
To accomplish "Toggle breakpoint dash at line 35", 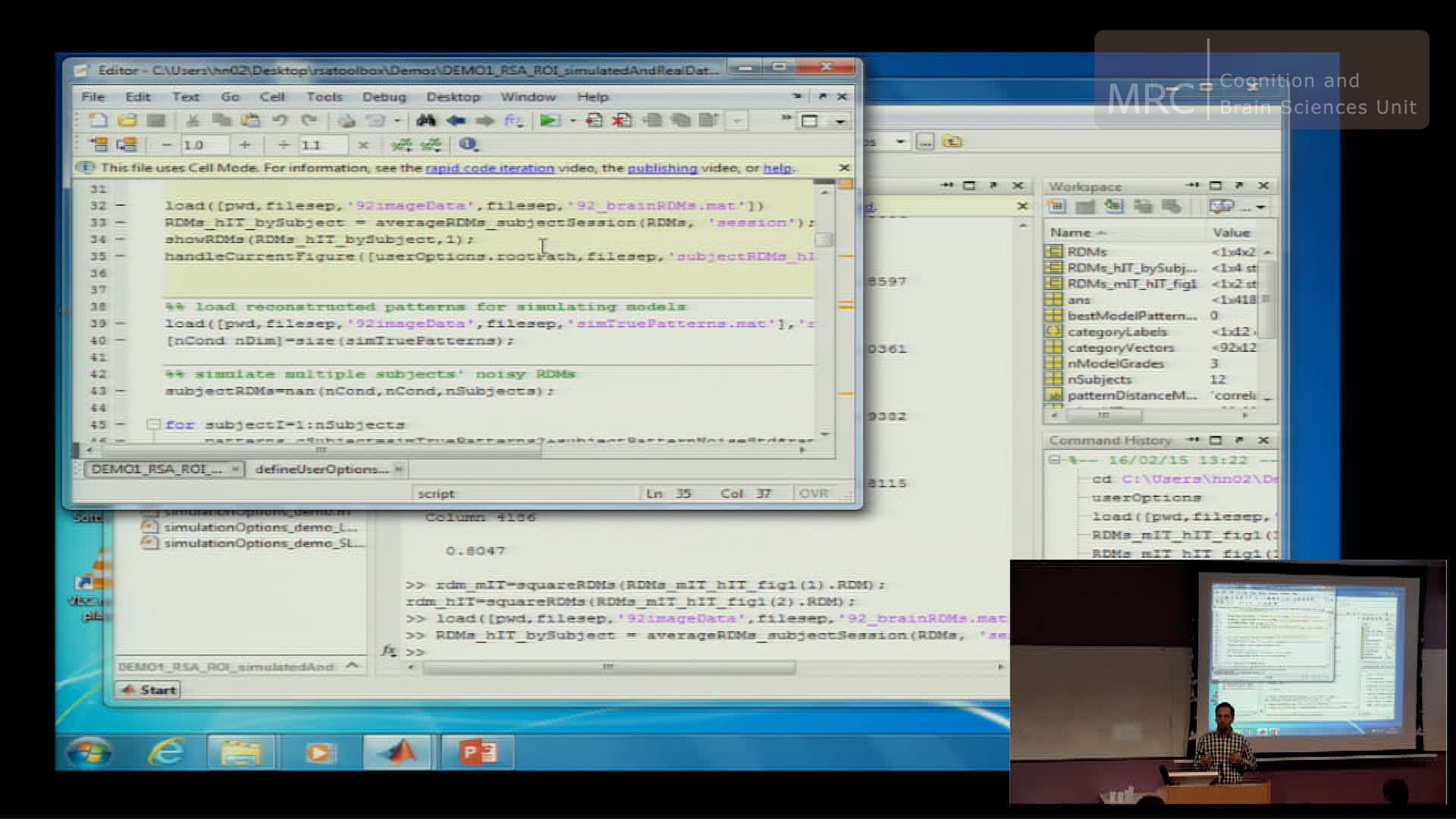I will [120, 256].
